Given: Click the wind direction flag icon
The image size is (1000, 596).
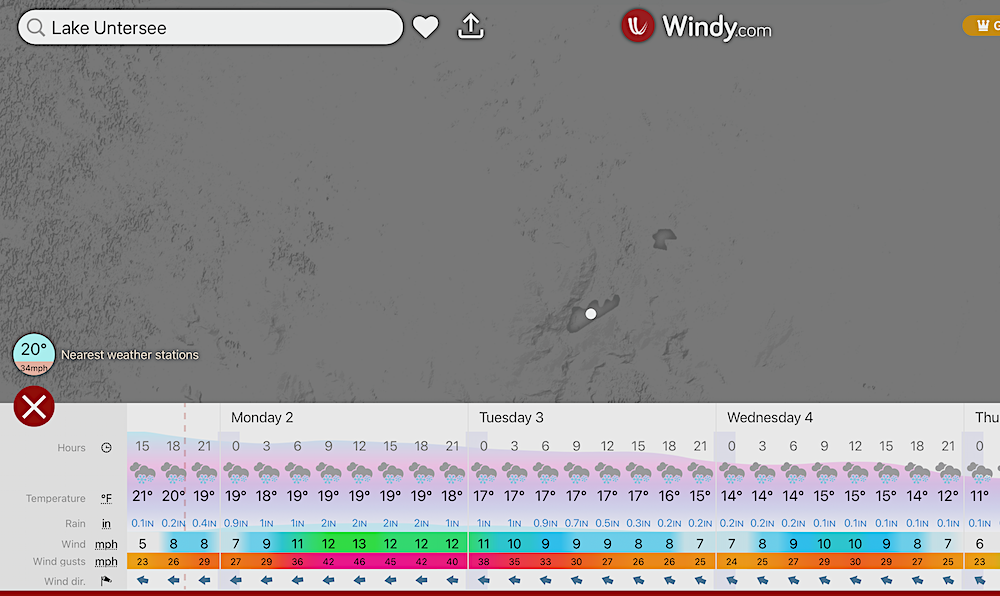Looking at the screenshot, I should tap(106, 580).
